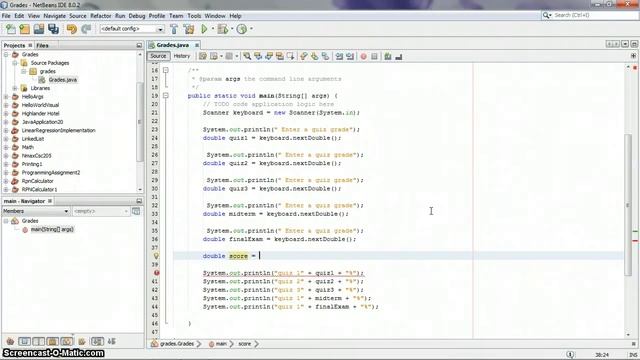Click the Start Macro Recording red icon

point(363,56)
